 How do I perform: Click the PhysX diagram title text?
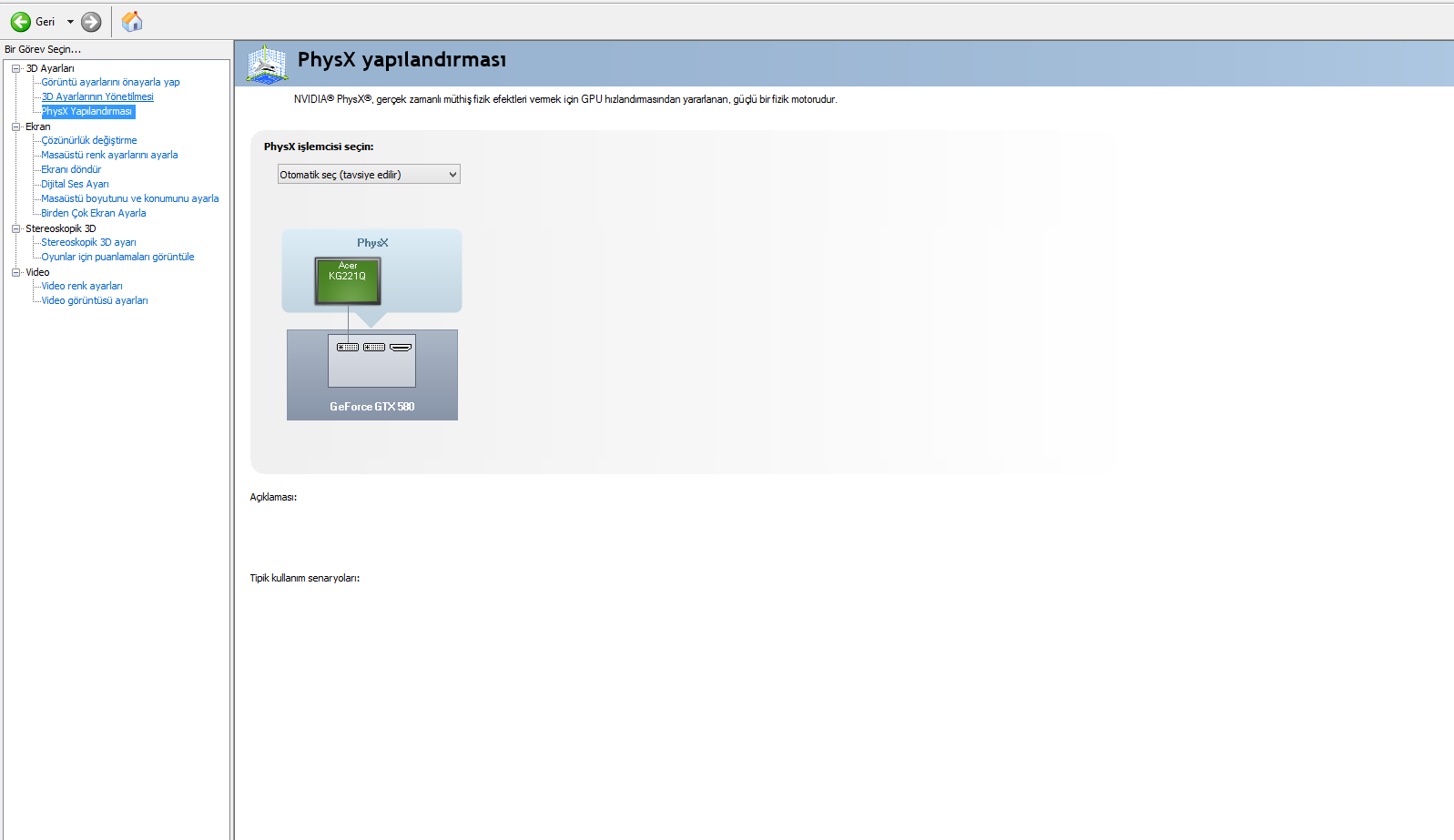coord(372,243)
